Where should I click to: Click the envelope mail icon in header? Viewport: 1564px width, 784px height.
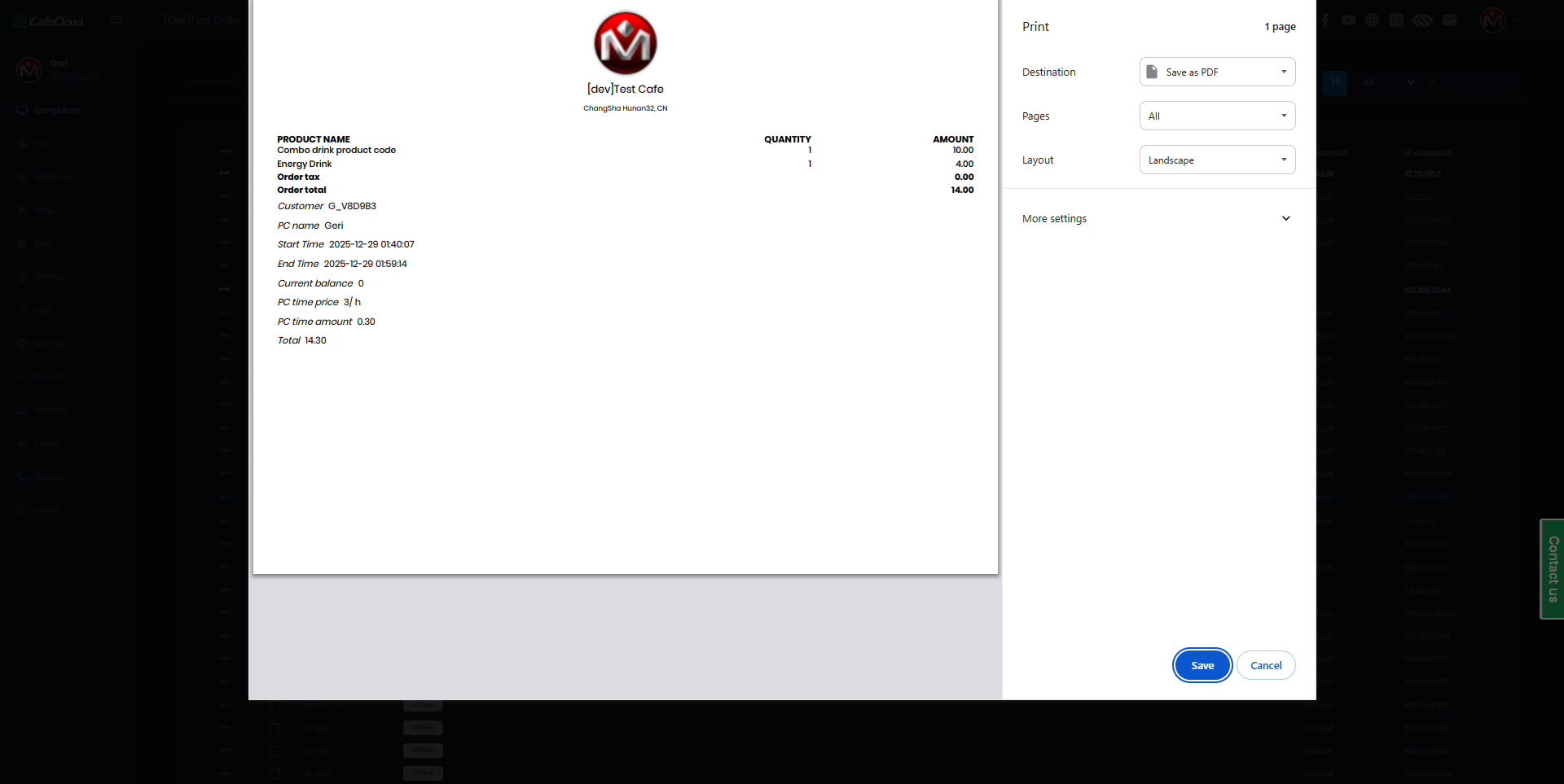[x=1449, y=20]
